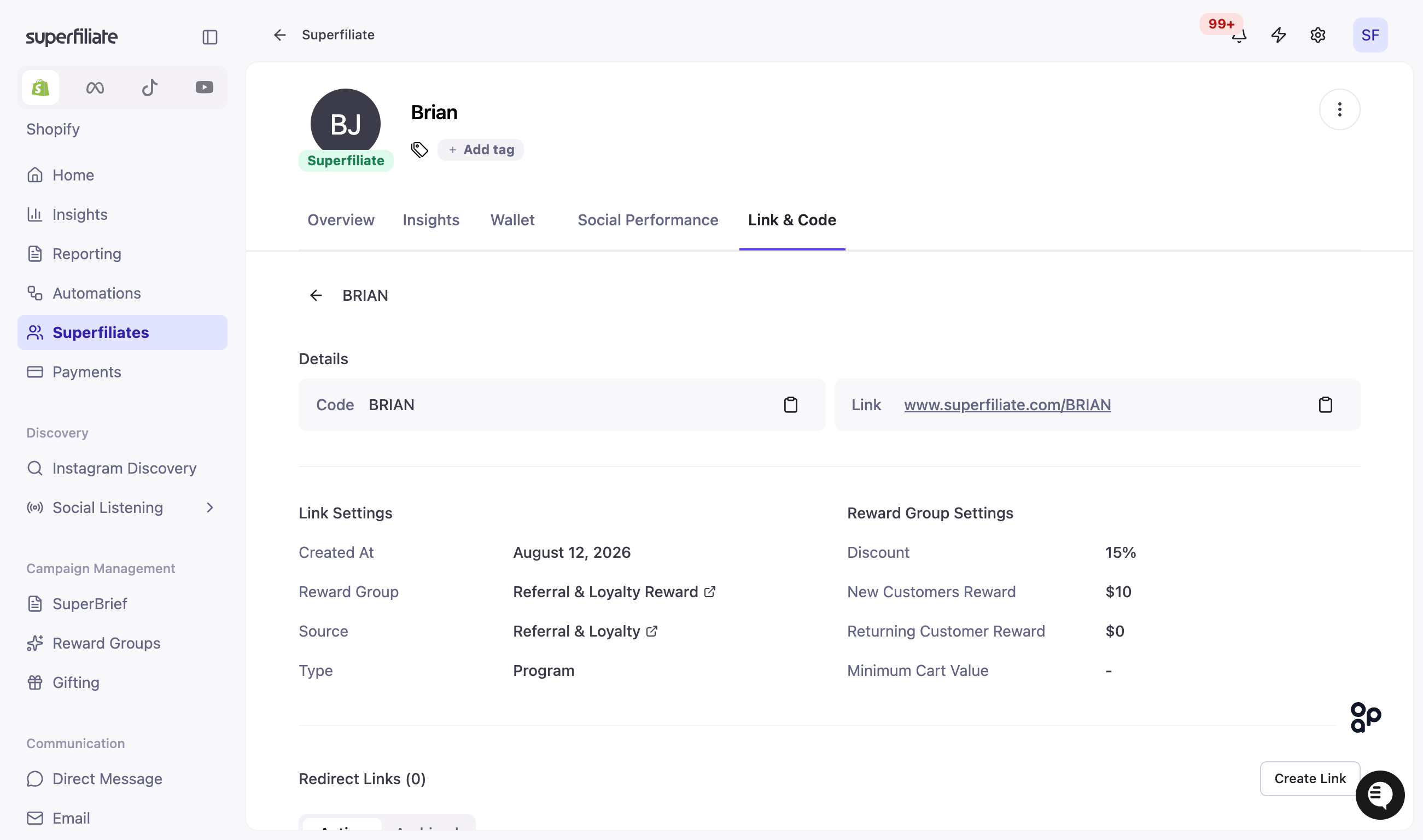Open the settings gear
The width and height of the screenshot is (1423, 840).
point(1317,35)
